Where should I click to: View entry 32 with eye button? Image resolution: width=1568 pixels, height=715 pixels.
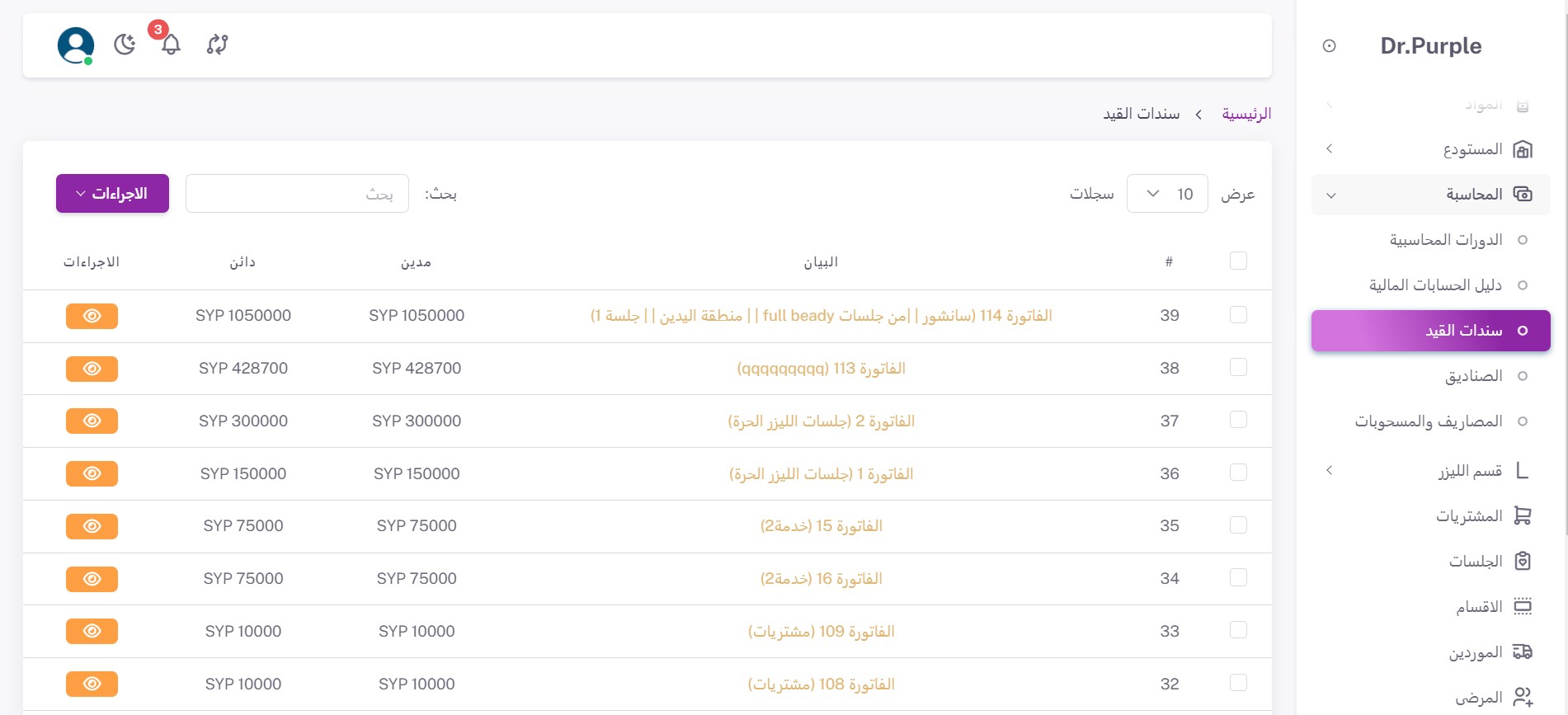click(x=92, y=684)
